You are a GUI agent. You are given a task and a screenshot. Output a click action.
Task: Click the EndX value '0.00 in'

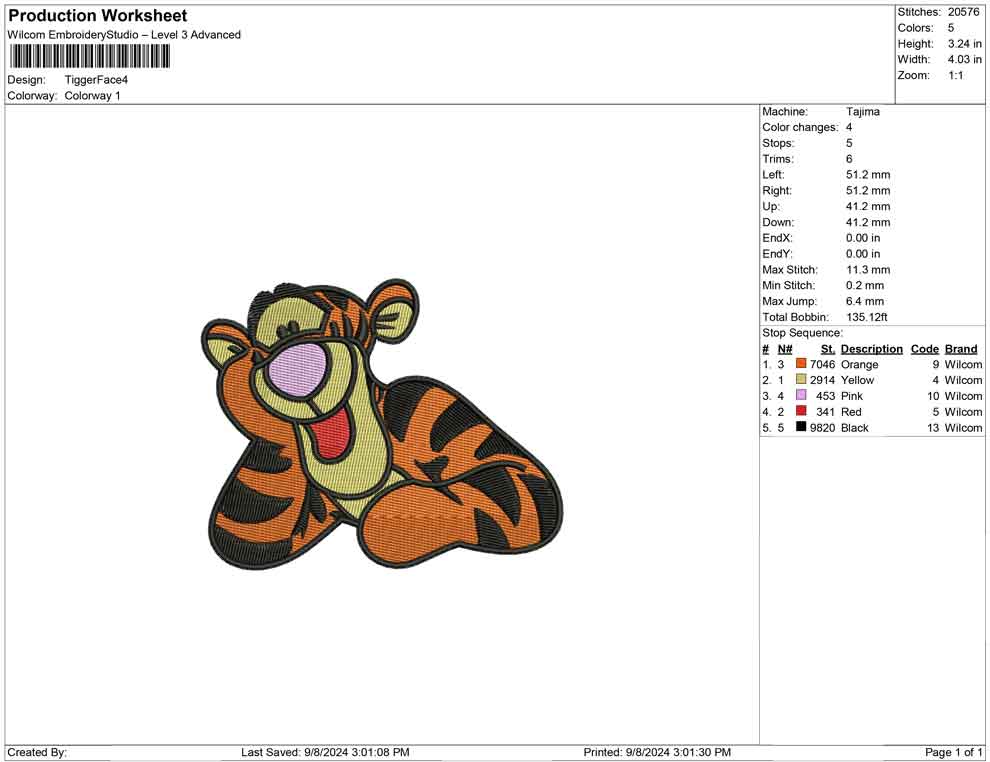point(863,238)
